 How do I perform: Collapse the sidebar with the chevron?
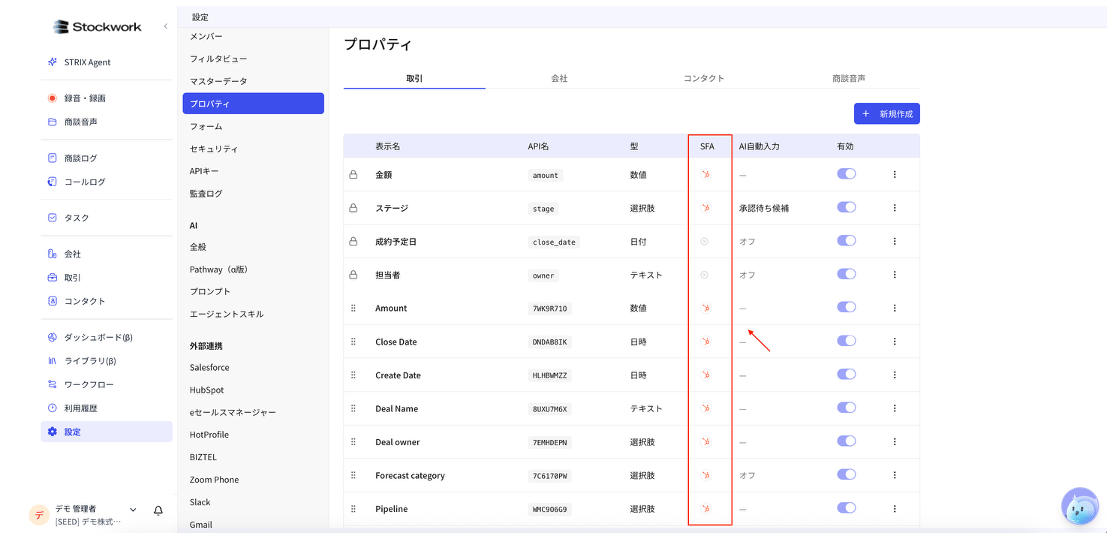pos(166,27)
